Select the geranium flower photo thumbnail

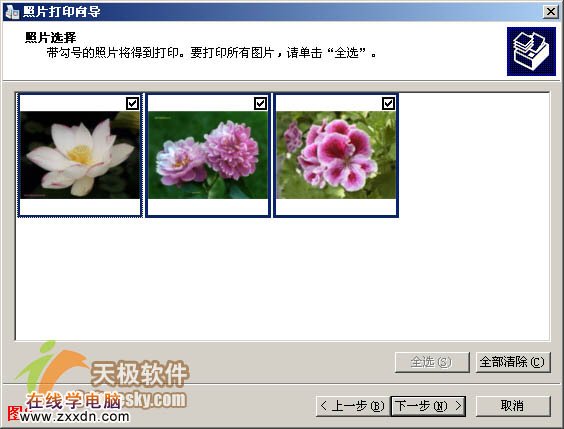336,155
